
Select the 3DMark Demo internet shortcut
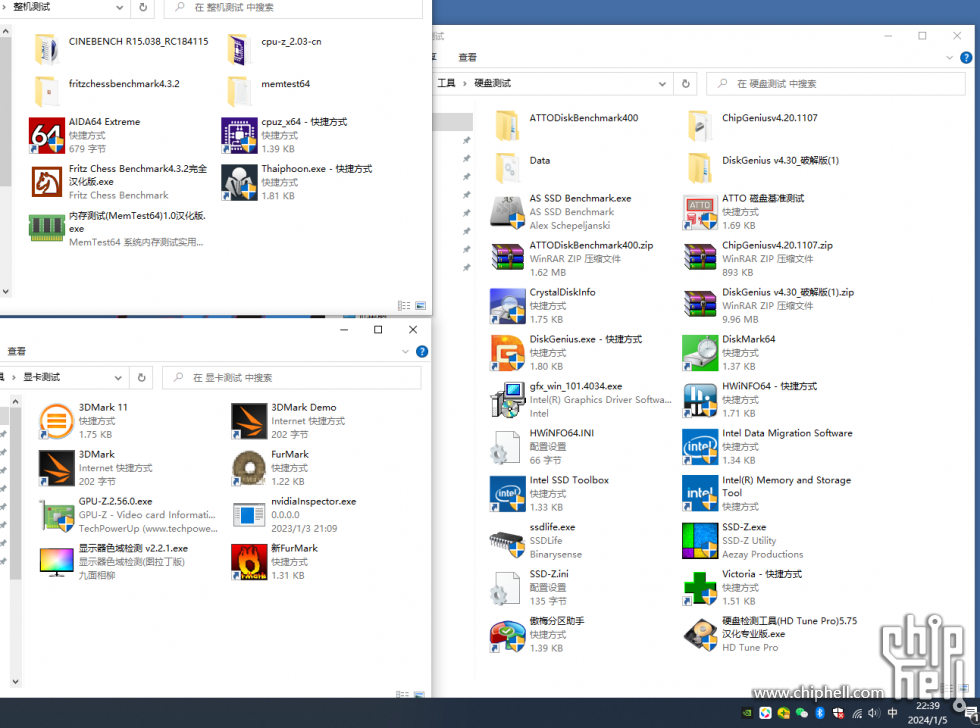coord(249,421)
